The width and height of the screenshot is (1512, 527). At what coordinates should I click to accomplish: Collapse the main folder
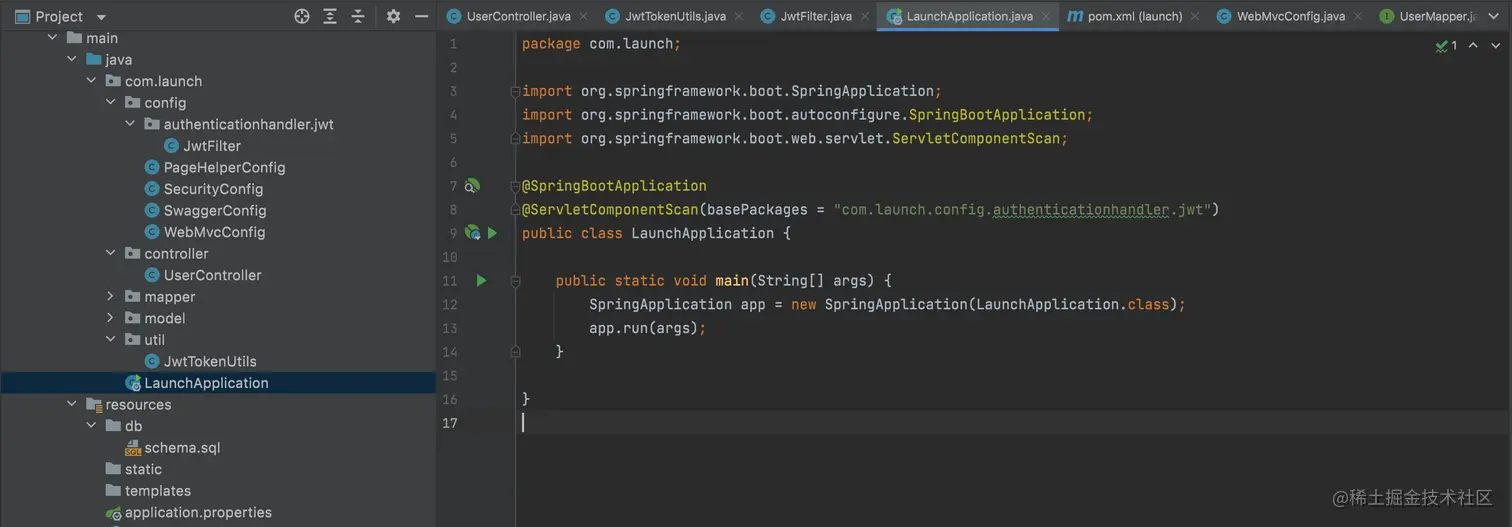pyautogui.click(x=52, y=38)
